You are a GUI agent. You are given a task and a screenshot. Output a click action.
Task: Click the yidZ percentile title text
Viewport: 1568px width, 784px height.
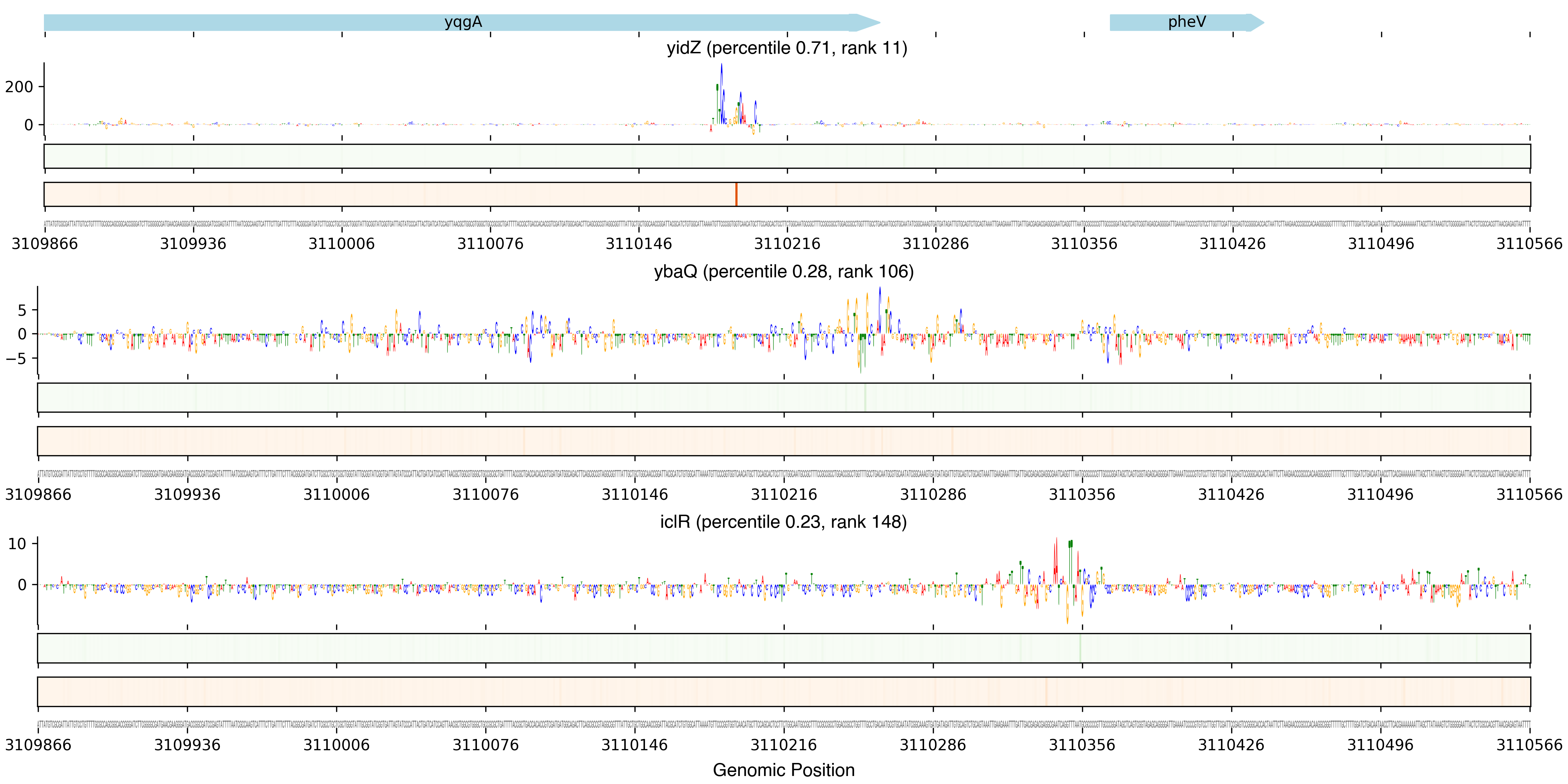tap(787, 48)
